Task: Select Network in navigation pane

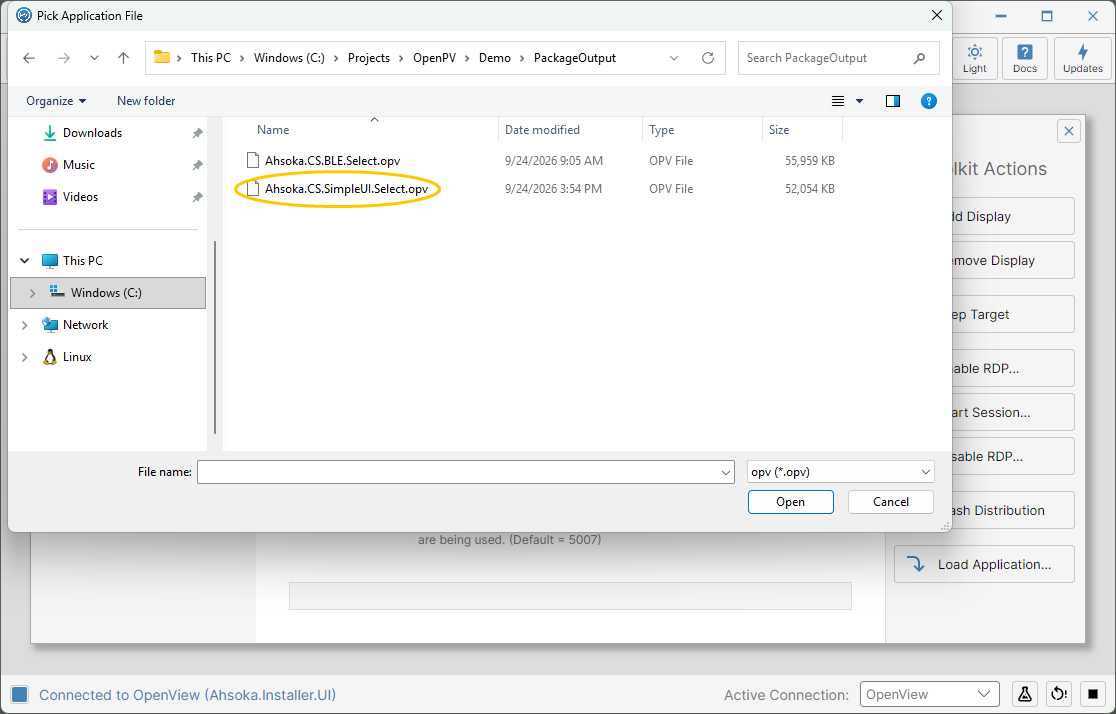Action: [x=85, y=325]
